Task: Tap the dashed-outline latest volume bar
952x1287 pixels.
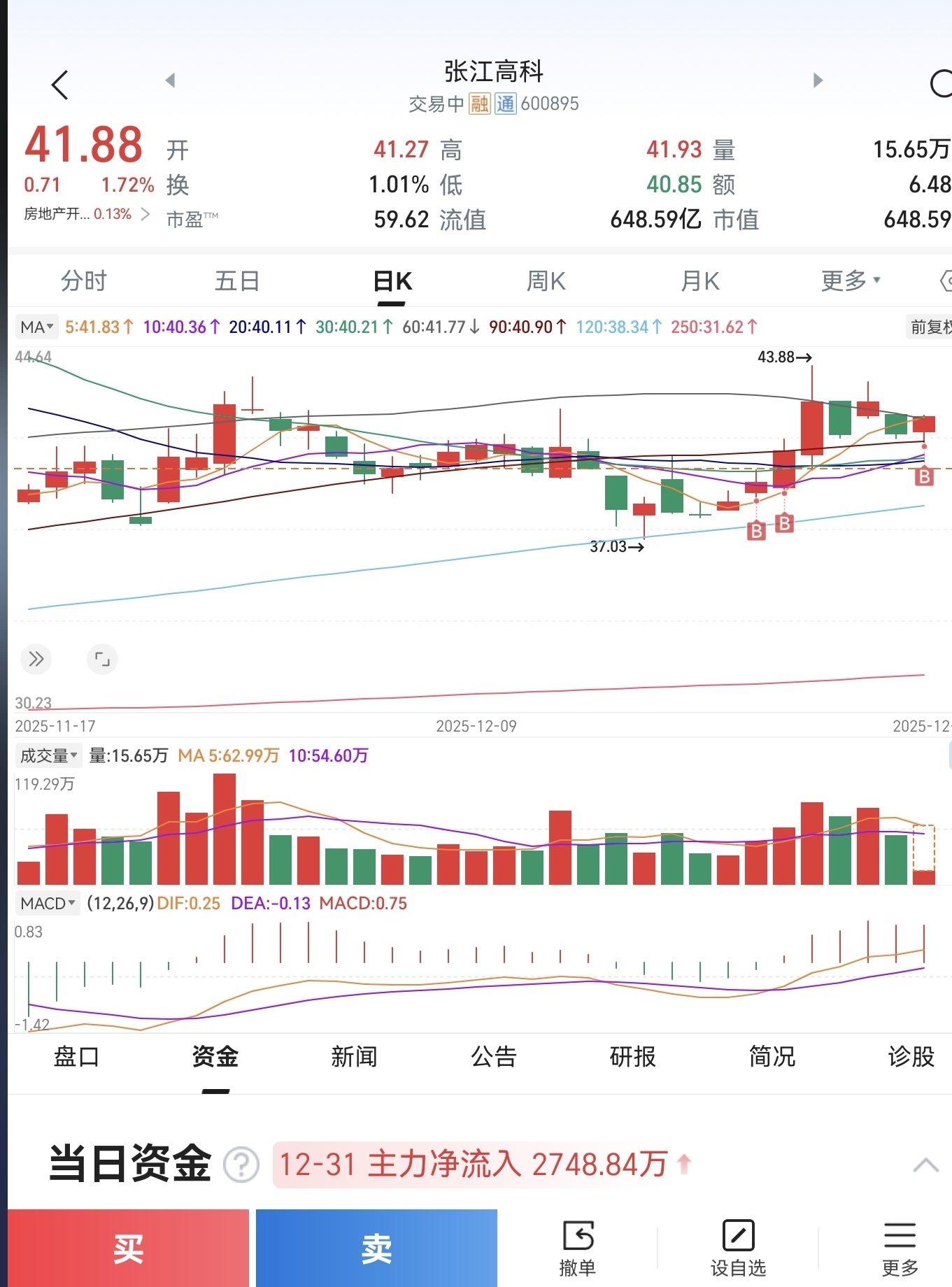Action: point(924,855)
